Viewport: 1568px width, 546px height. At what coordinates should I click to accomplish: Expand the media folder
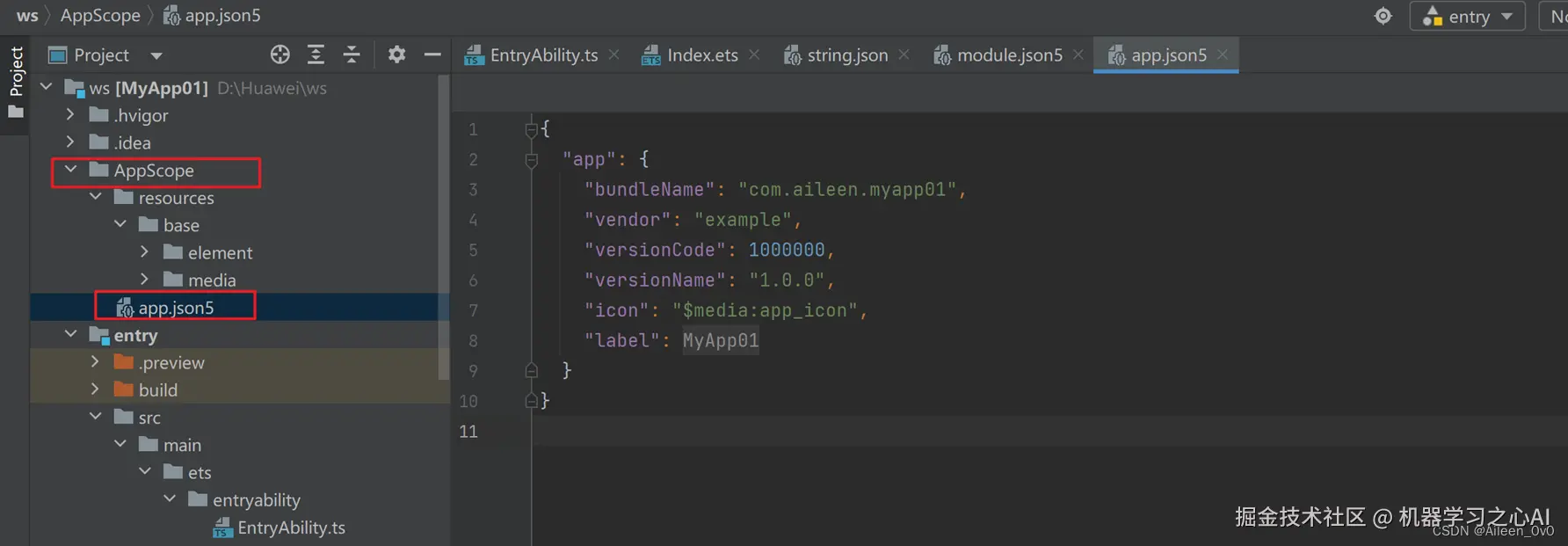coord(145,279)
